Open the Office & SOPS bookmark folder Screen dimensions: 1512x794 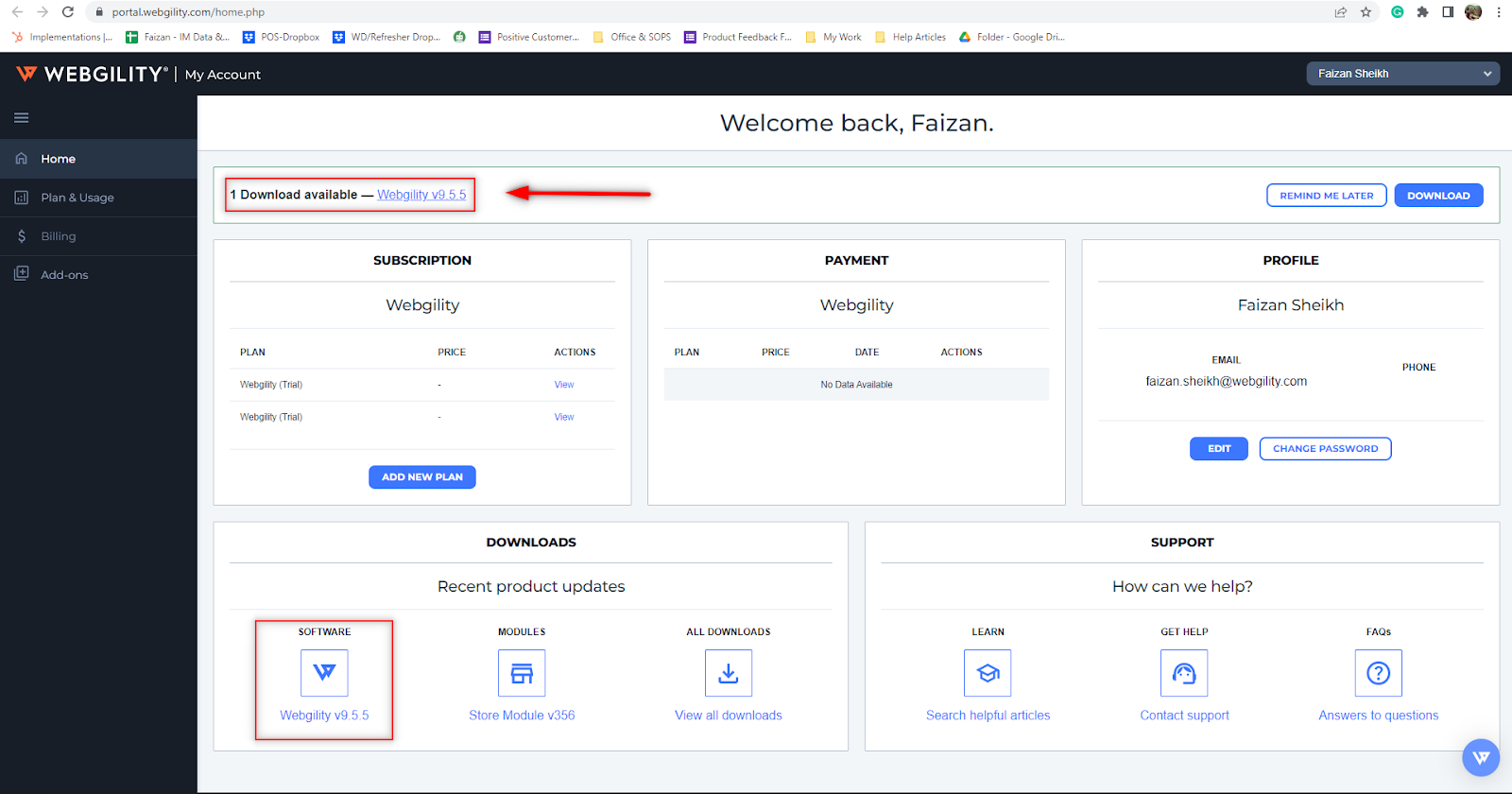click(631, 37)
